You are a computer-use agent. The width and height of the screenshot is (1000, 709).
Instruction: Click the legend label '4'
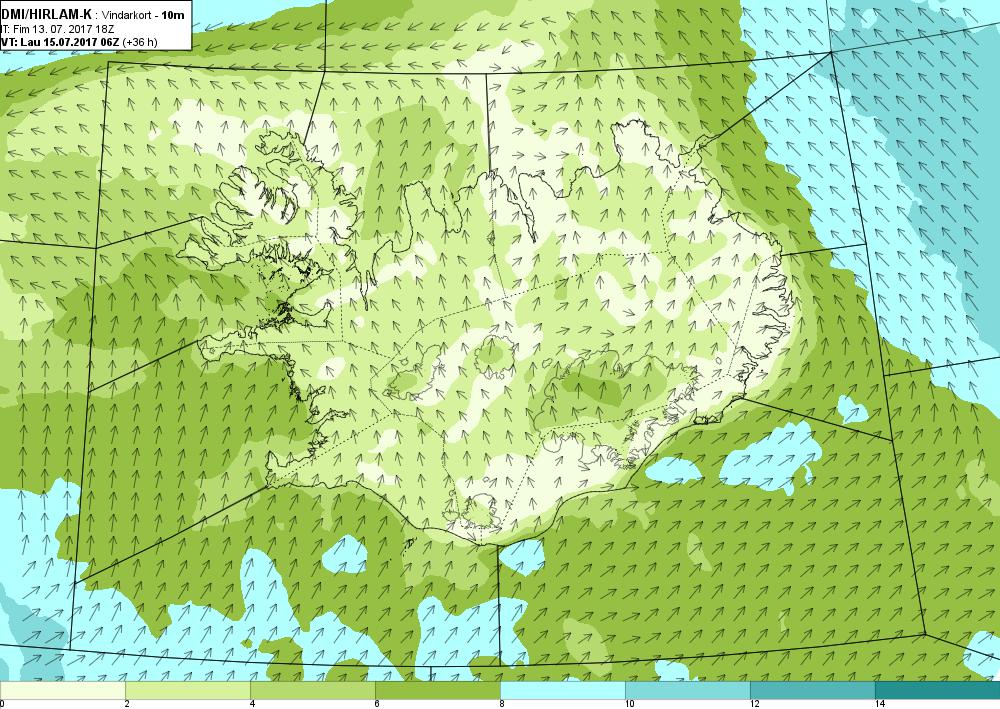coord(253,704)
